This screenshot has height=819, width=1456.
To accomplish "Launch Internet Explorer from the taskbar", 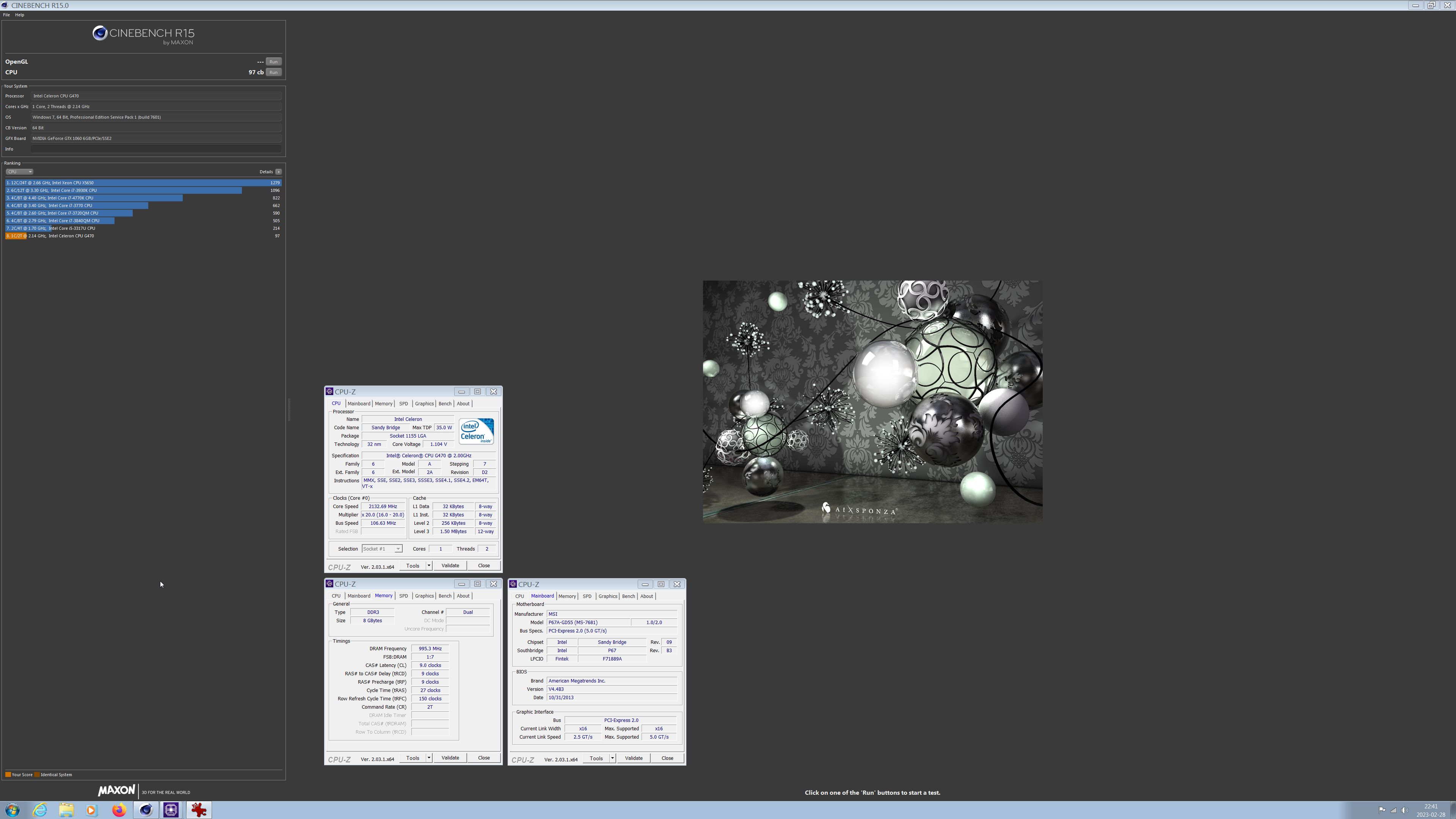I will point(39,810).
